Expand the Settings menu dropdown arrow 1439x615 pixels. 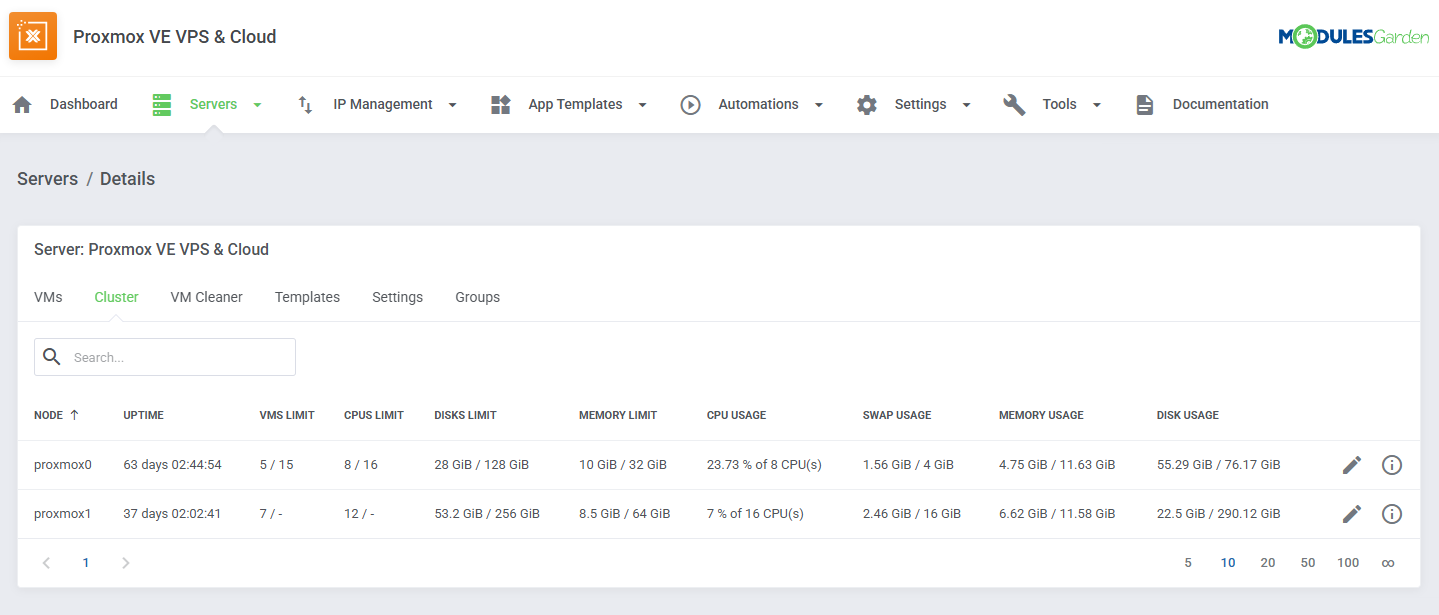coord(966,105)
